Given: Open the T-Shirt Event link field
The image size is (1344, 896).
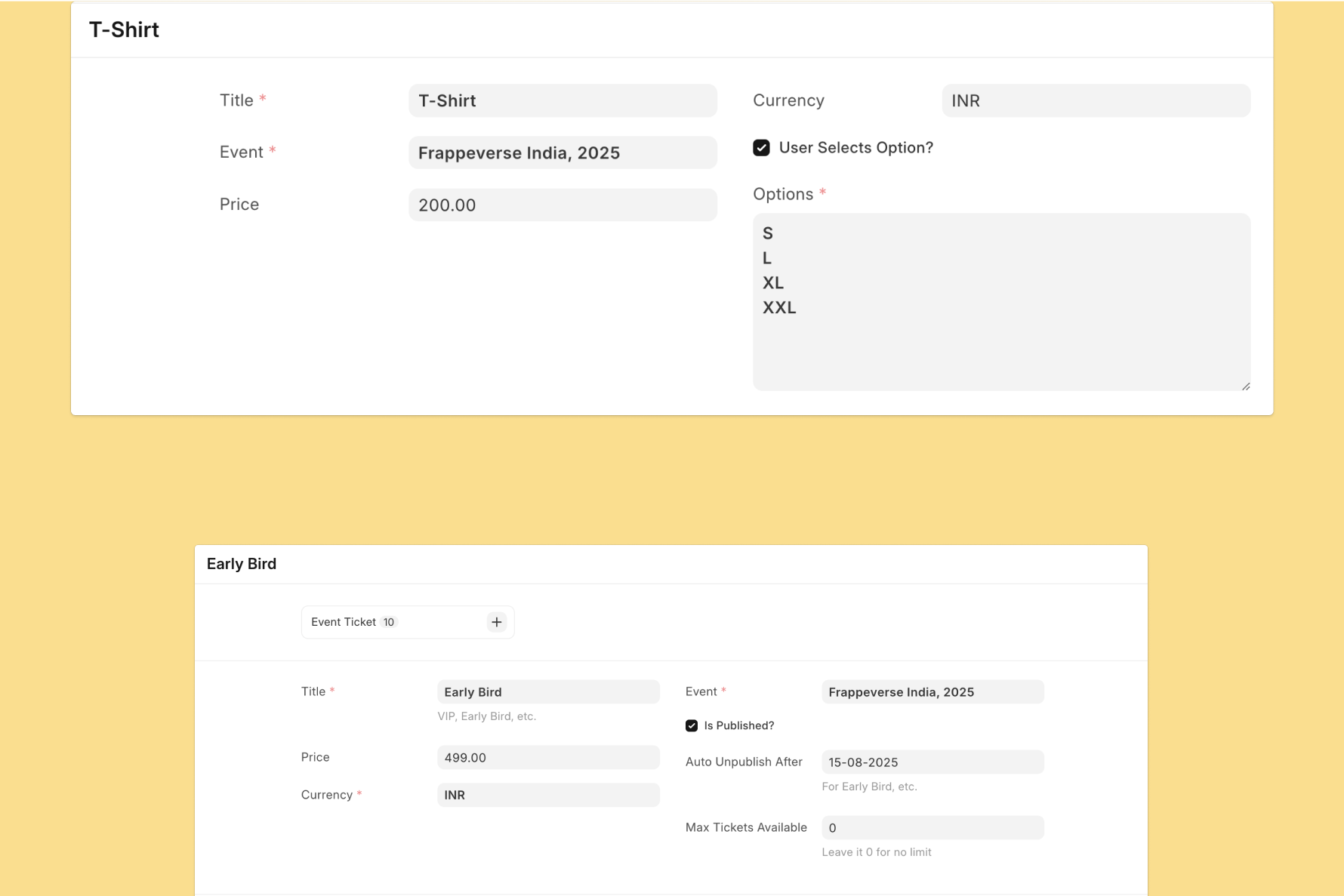Looking at the screenshot, I should pyautogui.click(x=563, y=152).
